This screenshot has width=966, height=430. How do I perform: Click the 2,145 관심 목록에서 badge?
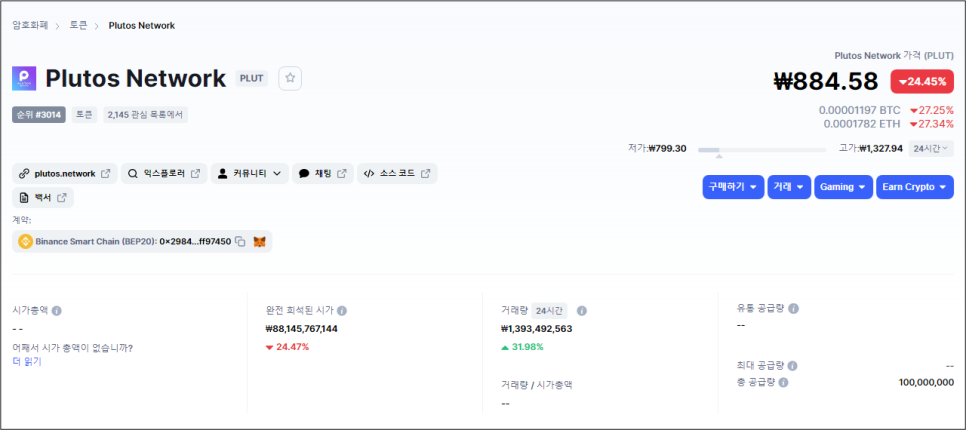click(145, 115)
